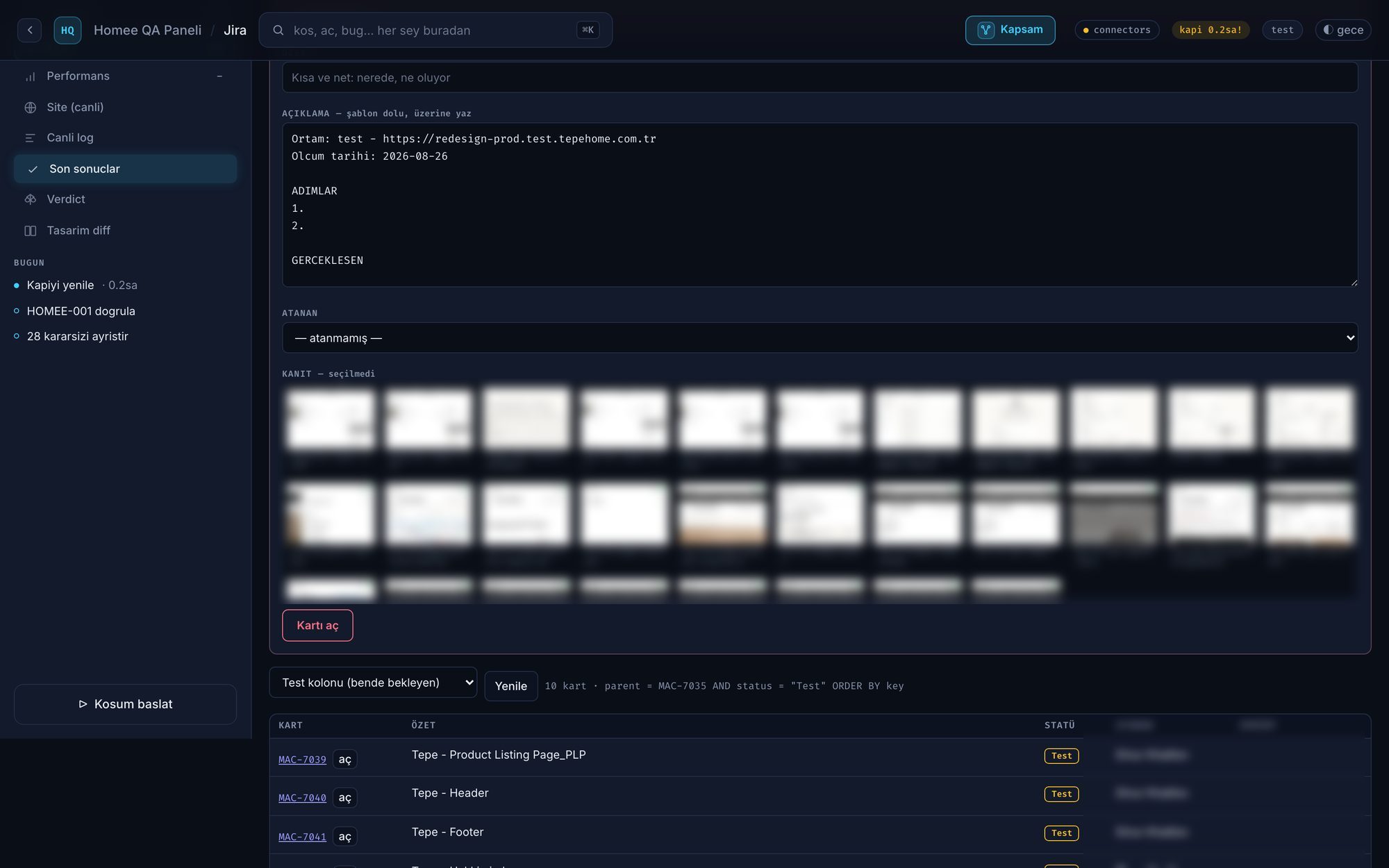Open Tasarim diff in the sidebar
Screen dimensions: 1389x868
(125, 231)
